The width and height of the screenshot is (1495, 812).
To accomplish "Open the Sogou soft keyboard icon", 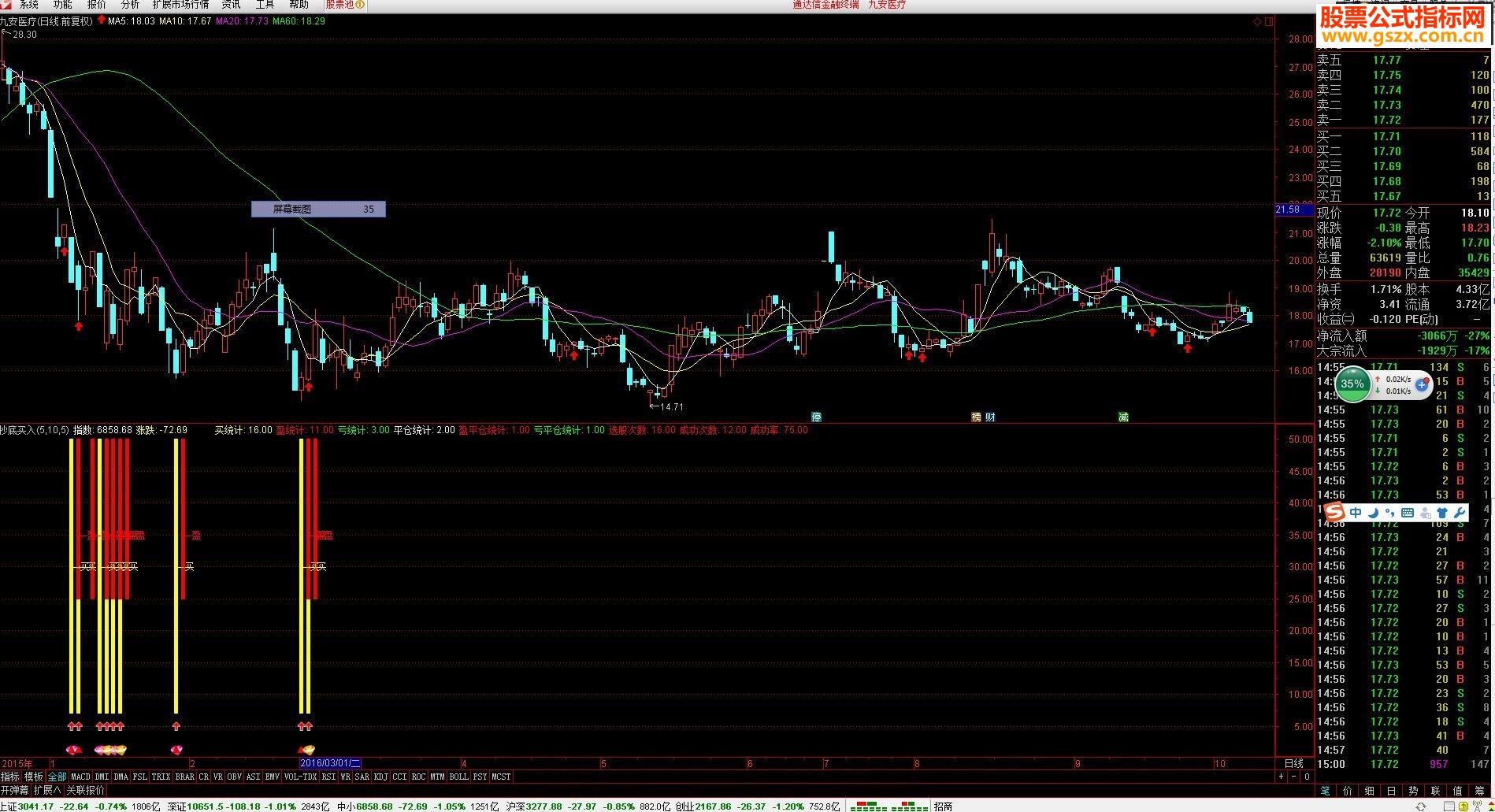I will 1408,513.
